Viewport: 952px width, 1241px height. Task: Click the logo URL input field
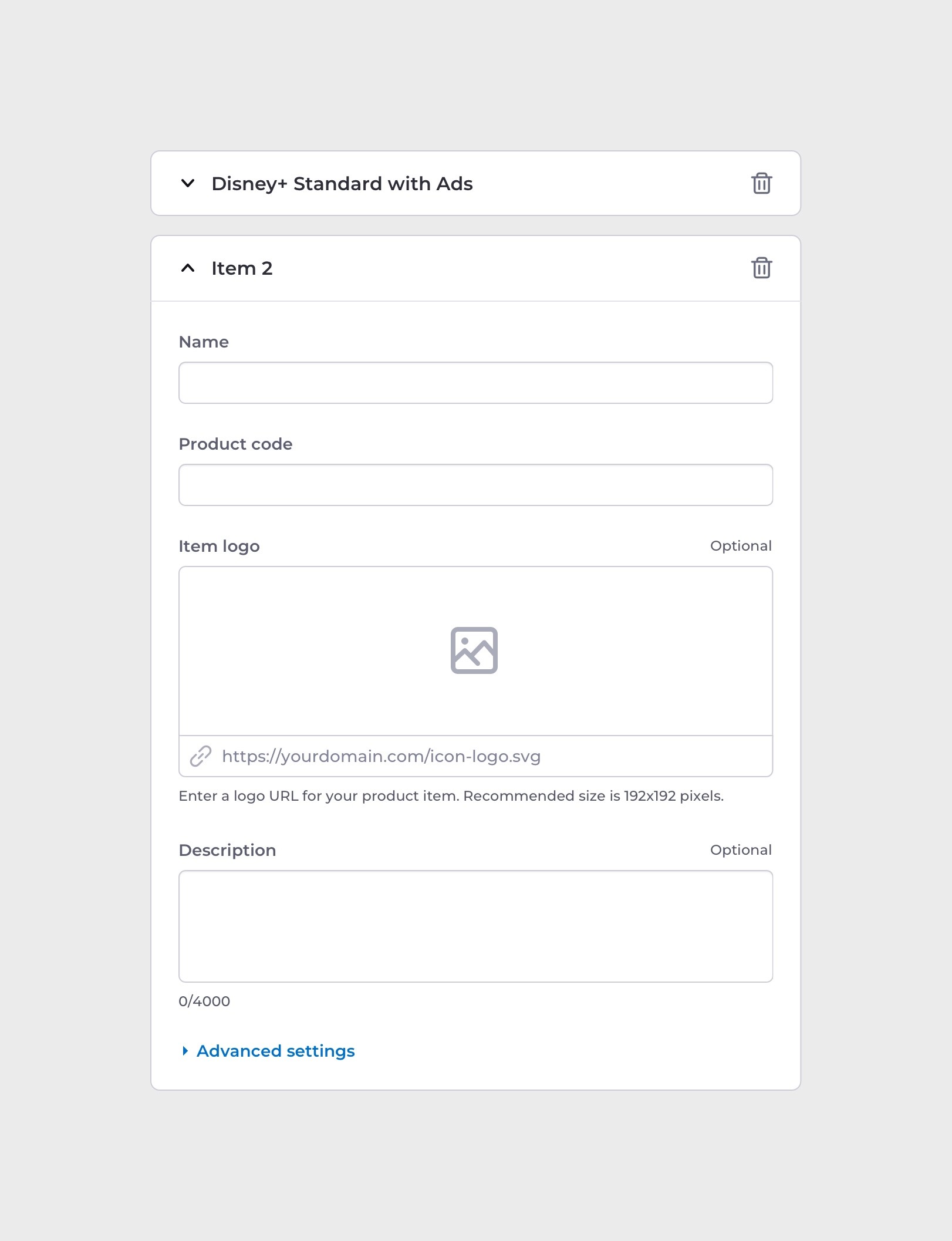pos(493,756)
